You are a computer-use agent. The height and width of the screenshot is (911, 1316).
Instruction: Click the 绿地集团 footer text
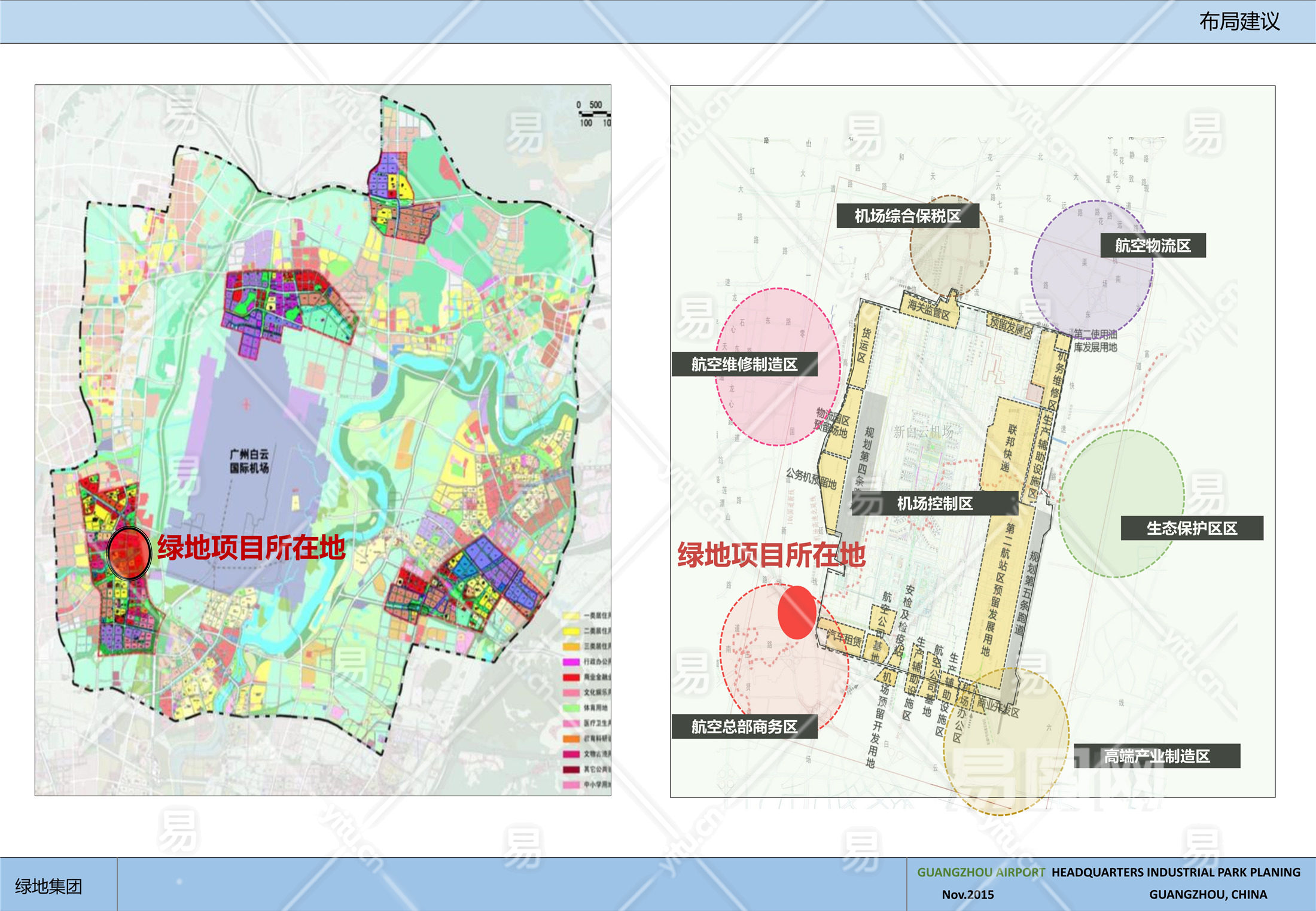click(48, 886)
